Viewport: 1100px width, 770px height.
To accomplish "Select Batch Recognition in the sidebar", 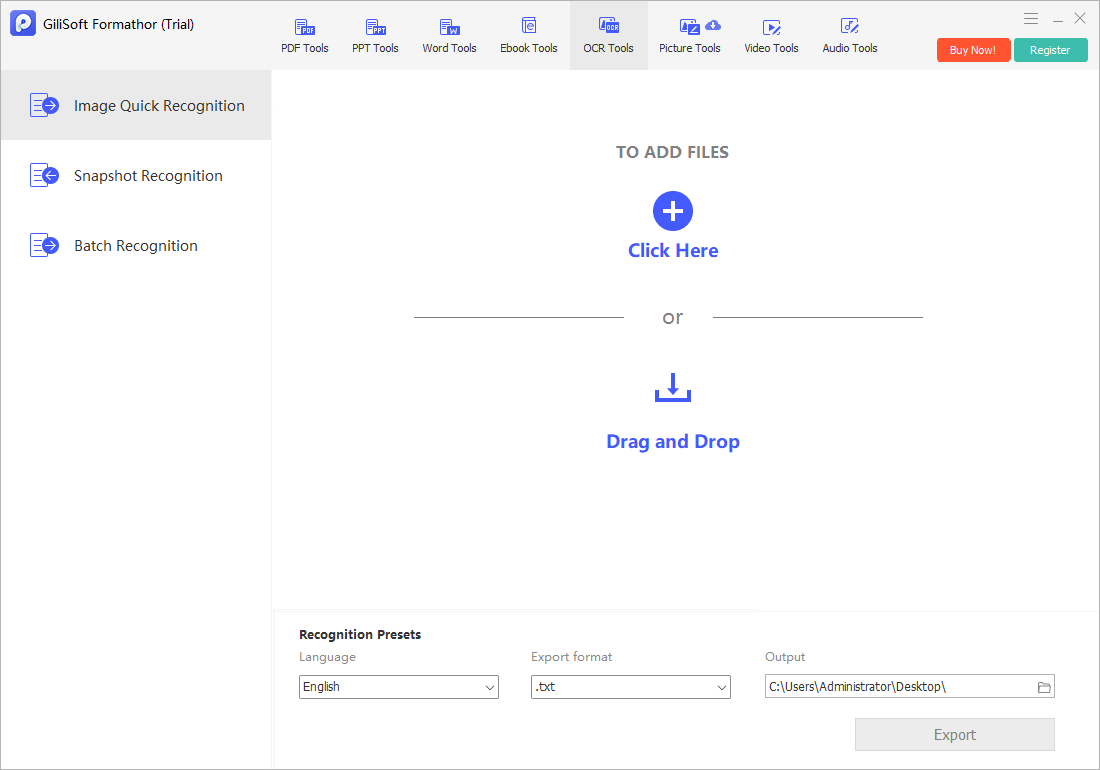I will pos(136,245).
